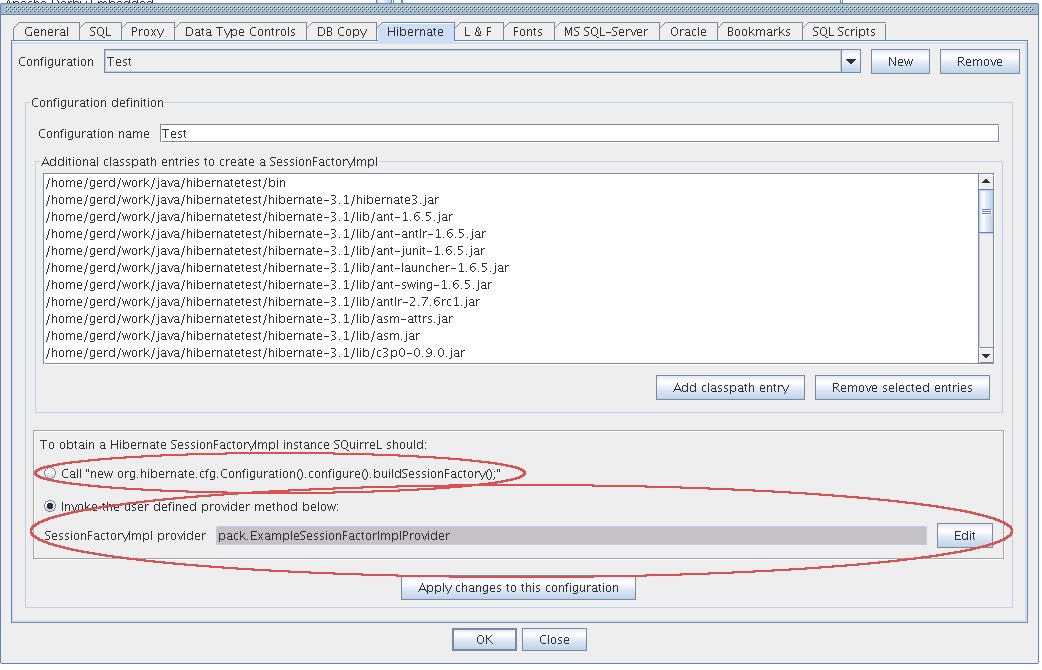Switch to the Data Type Controls tab
The width and height of the screenshot is (1042, 670).
240,31
